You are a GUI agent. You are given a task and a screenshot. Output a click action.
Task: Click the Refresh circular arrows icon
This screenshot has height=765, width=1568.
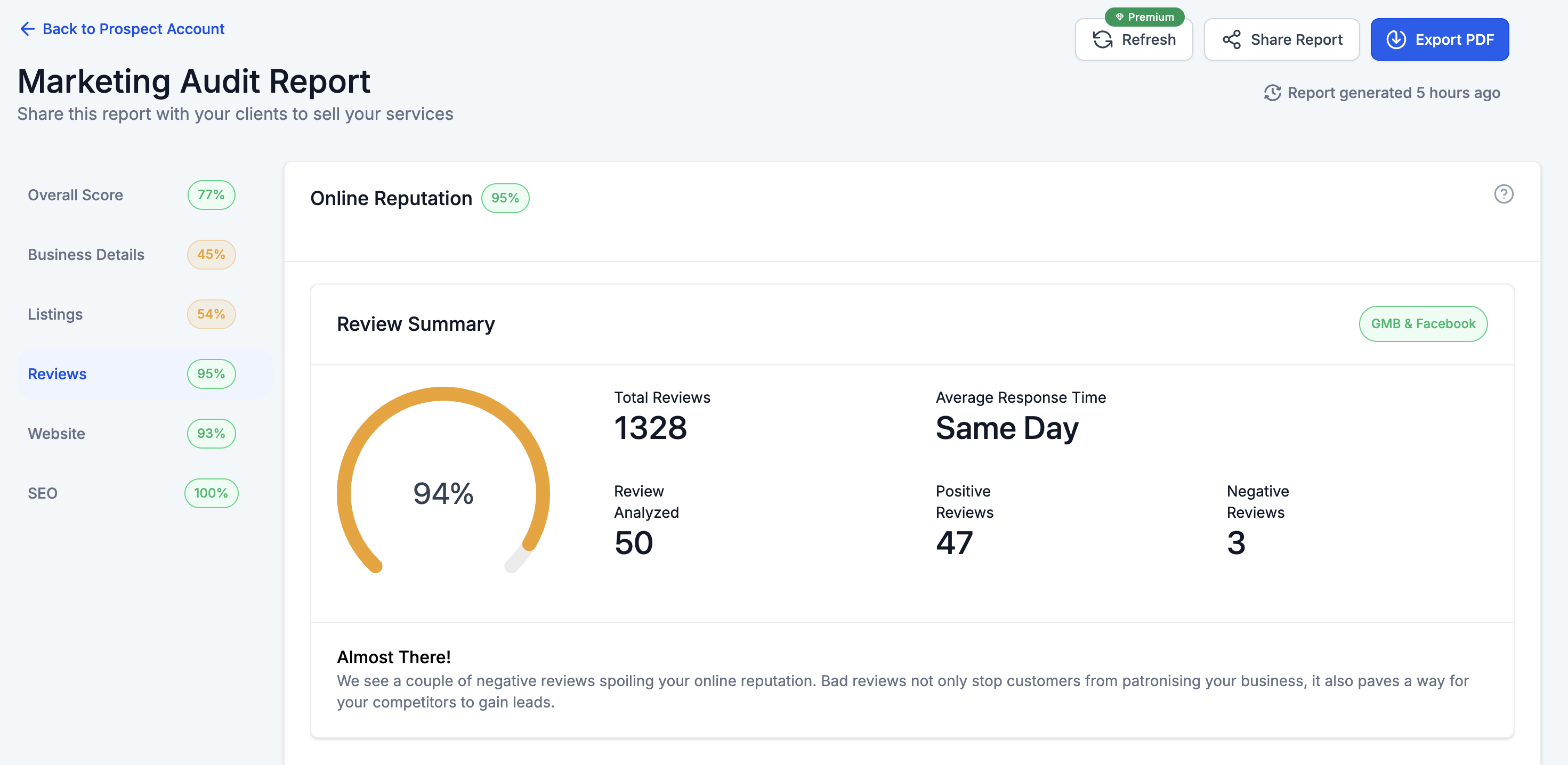(x=1102, y=39)
